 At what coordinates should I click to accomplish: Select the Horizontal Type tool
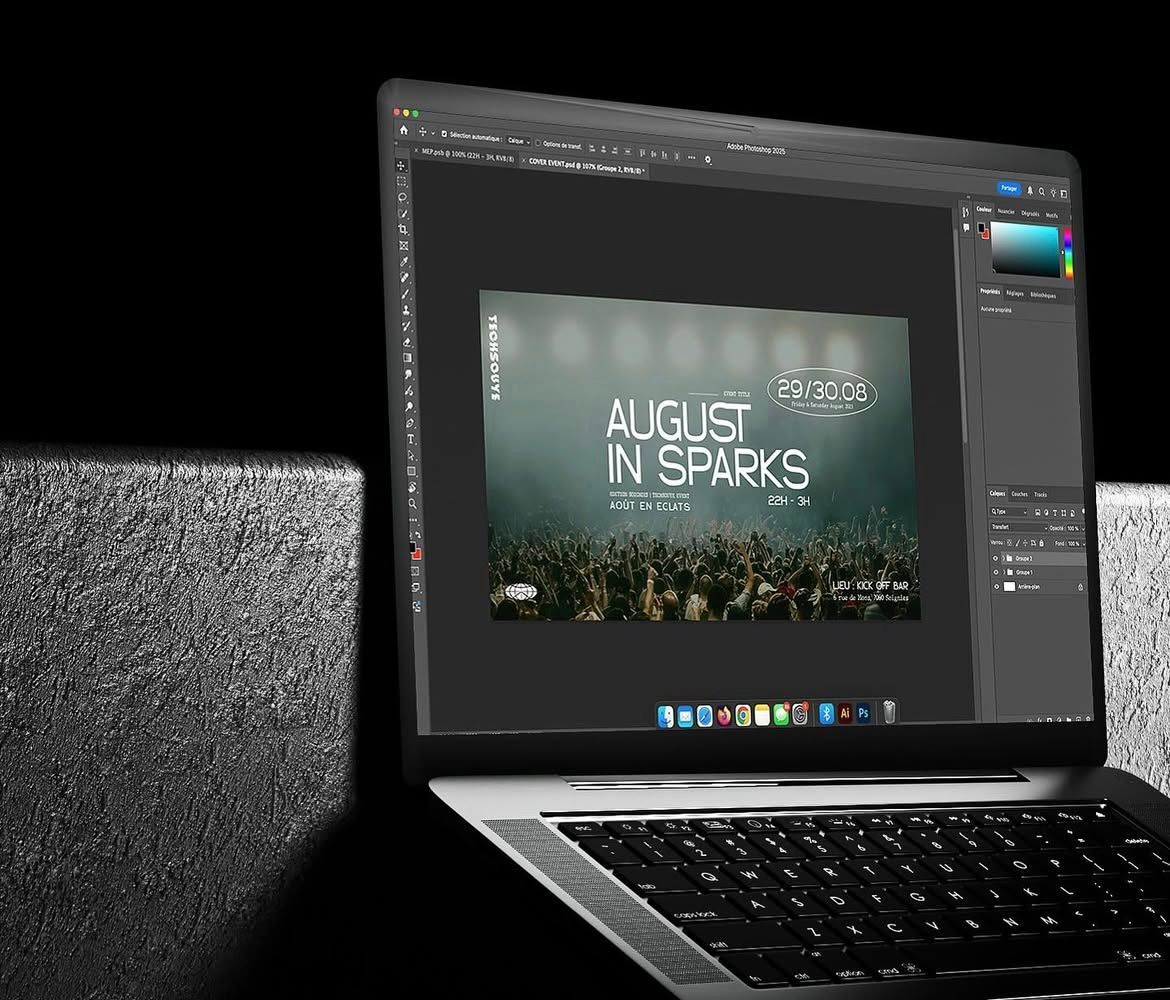point(410,440)
